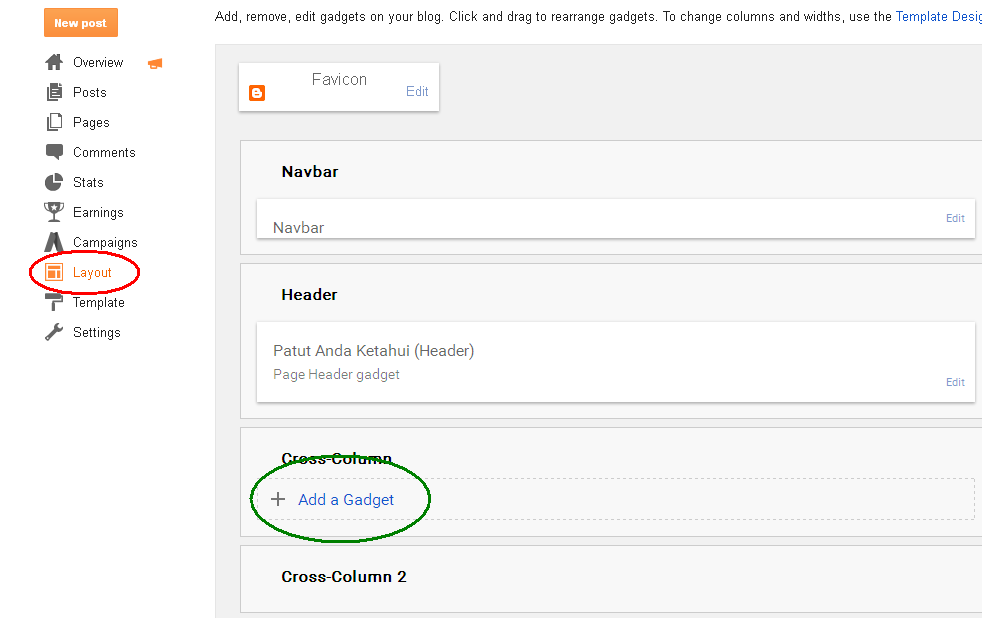Viewport: 982px width, 618px height.
Task: Select Layout from the sidebar menu
Action: click(92, 272)
